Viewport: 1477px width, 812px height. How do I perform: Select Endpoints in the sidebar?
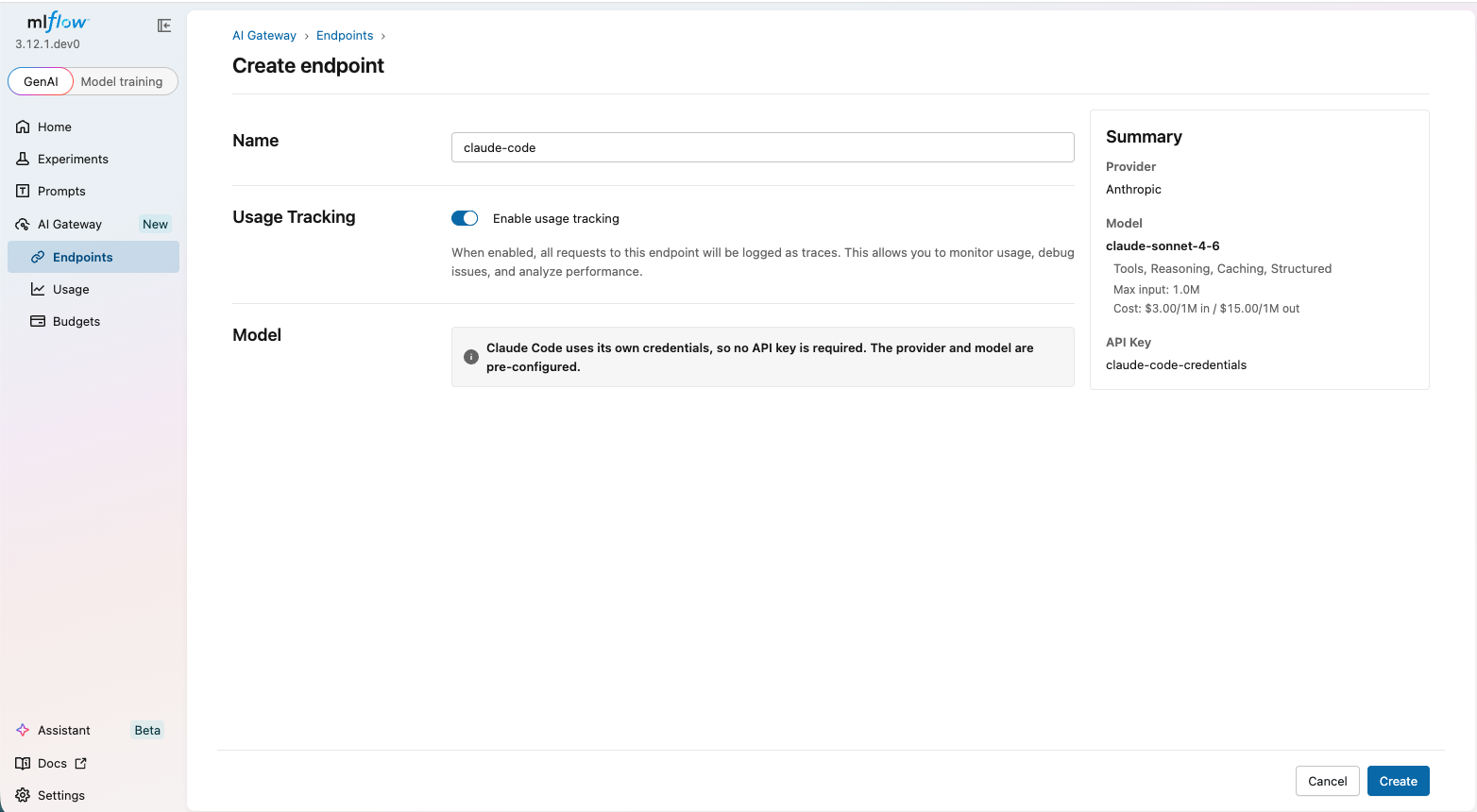(93, 257)
